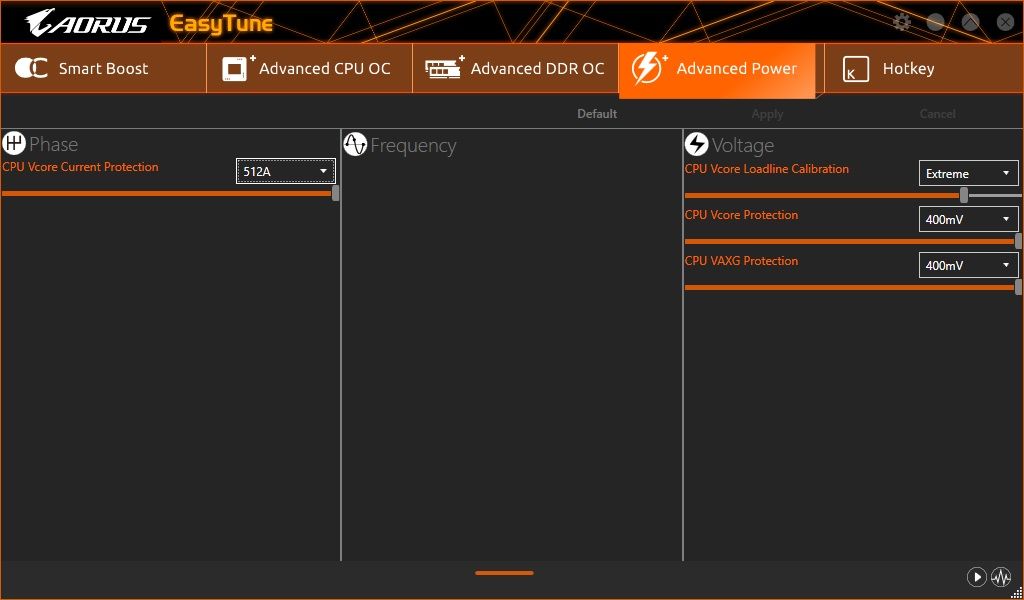Click the Hotkey K icon
The width and height of the screenshot is (1024, 600).
pos(856,69)
